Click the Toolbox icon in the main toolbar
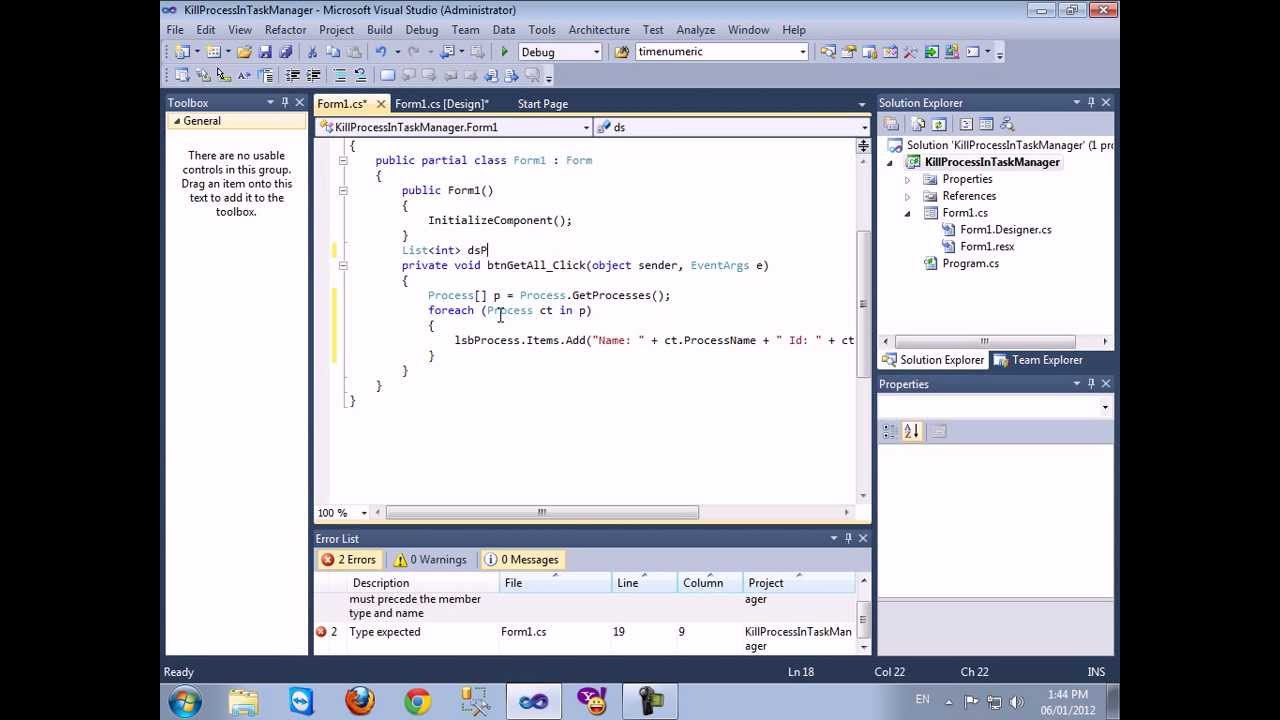1280x720 pixels. [911, 51]
